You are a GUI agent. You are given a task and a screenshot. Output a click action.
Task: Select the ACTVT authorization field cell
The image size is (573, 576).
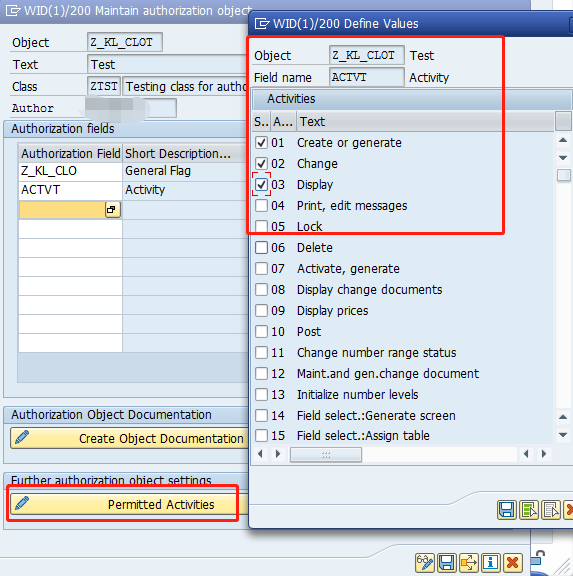pos(71,190)
